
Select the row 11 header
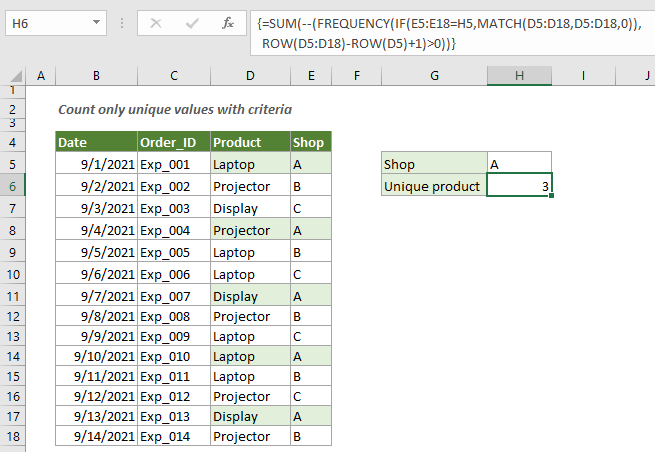pos(13,296)
